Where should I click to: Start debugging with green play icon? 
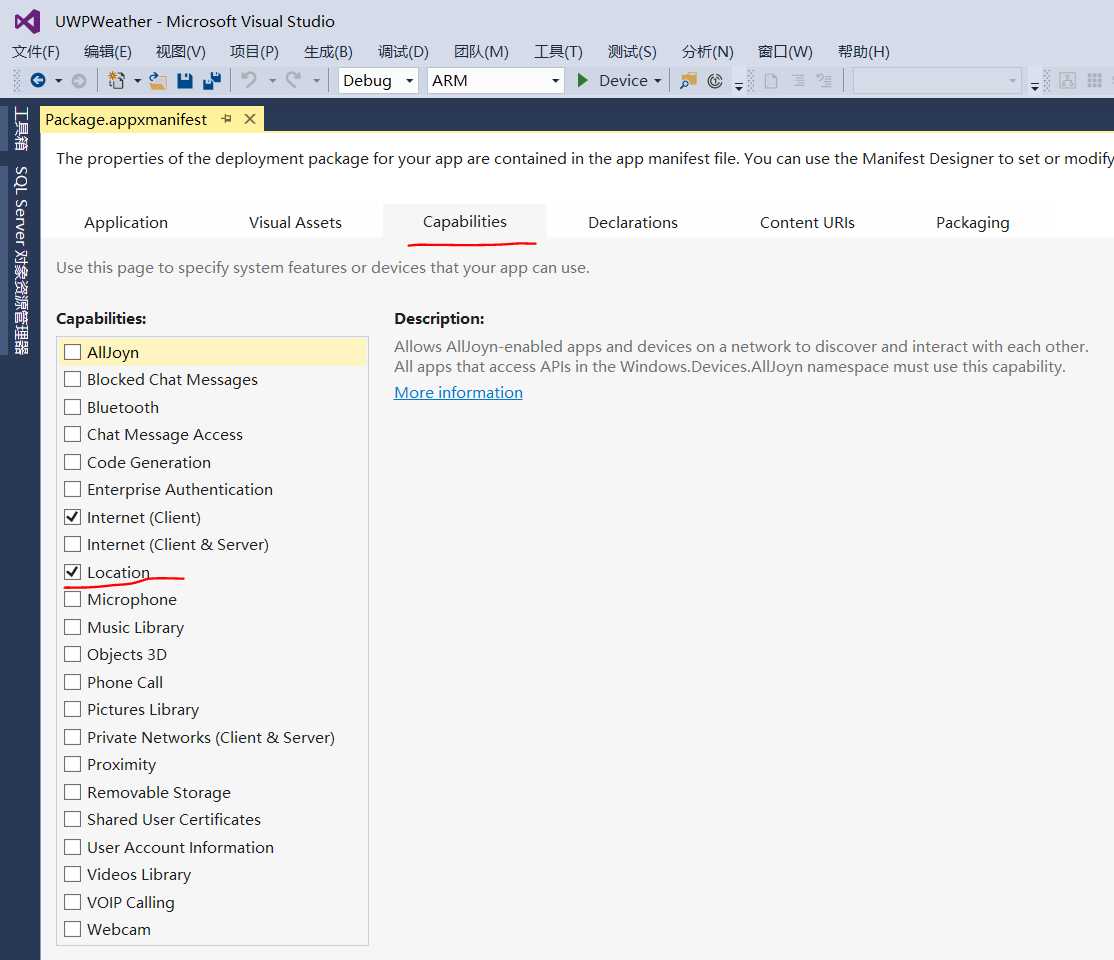pos(583,80)
